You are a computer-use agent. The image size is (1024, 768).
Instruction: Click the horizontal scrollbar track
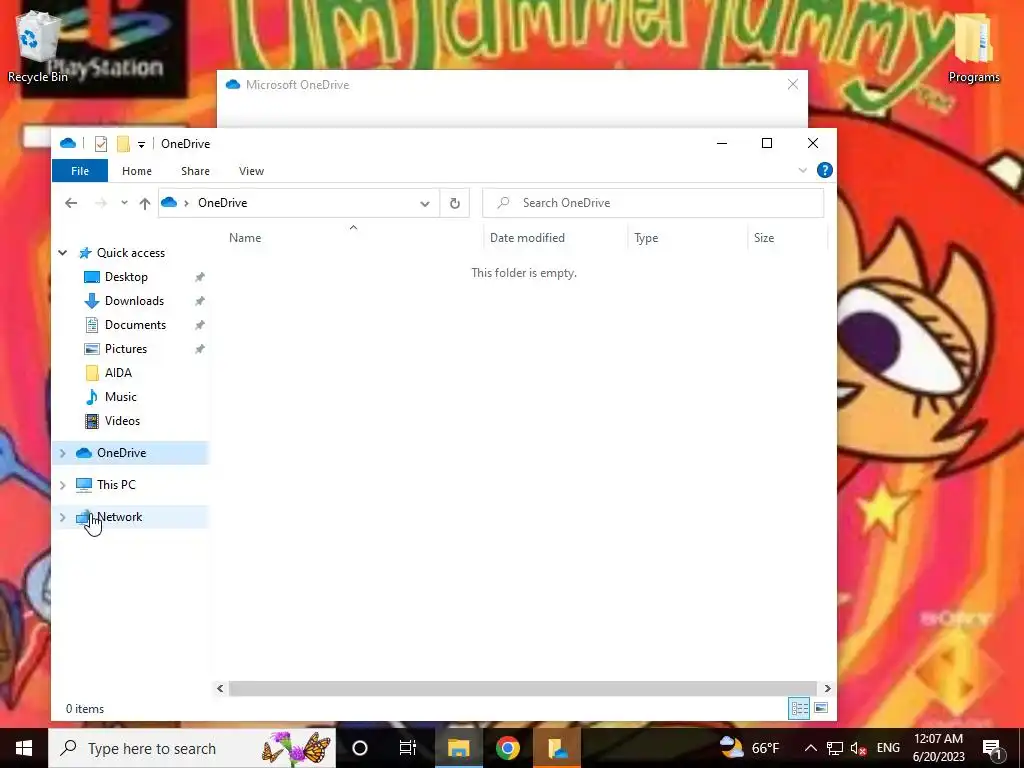[x=523, y=688]
